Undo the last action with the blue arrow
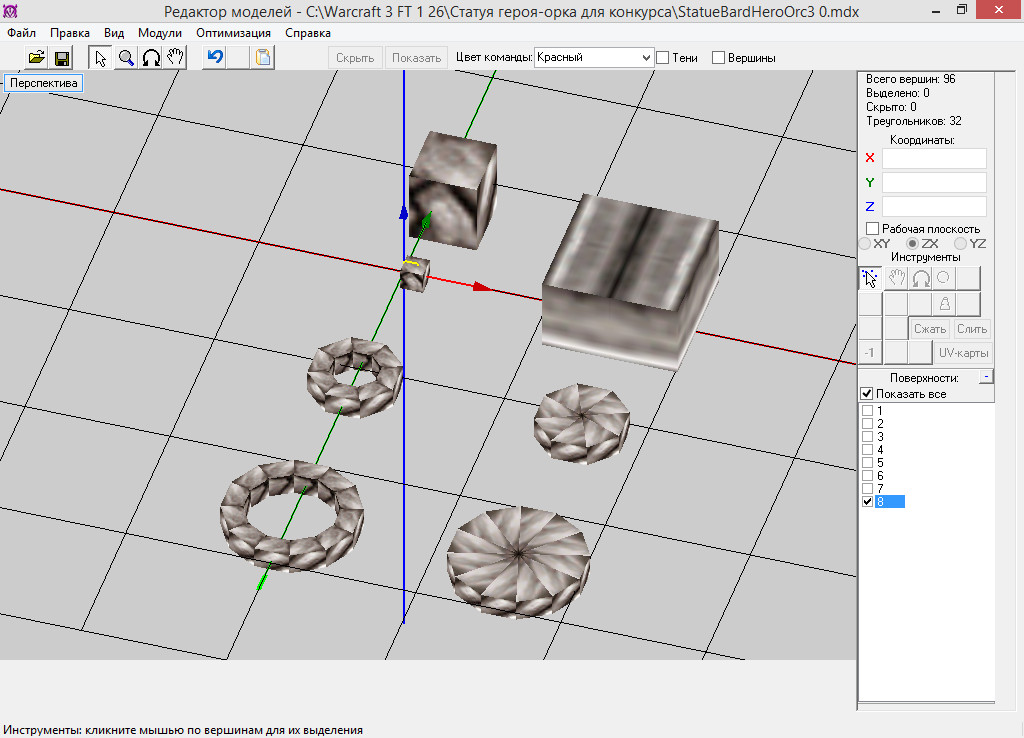 click(215, 57)
